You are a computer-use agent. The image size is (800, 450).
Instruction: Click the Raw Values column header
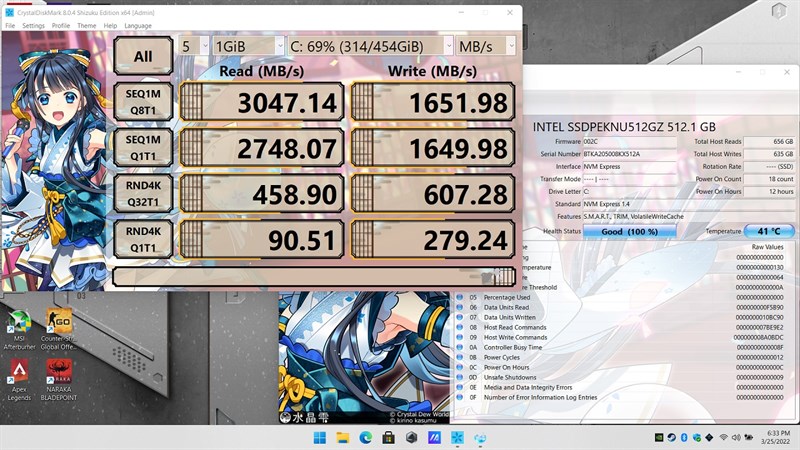click(767, 247)
